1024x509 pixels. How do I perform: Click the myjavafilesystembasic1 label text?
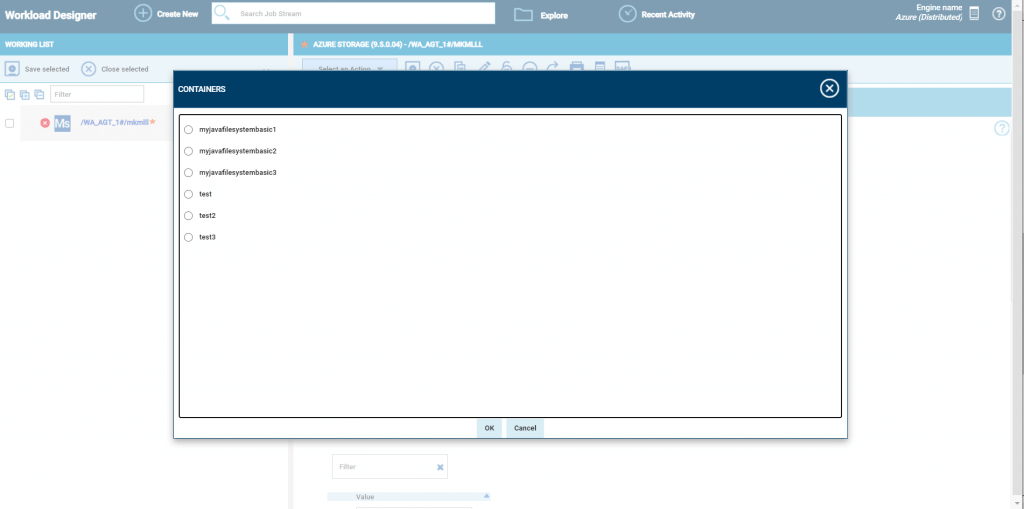pos(238,129)
